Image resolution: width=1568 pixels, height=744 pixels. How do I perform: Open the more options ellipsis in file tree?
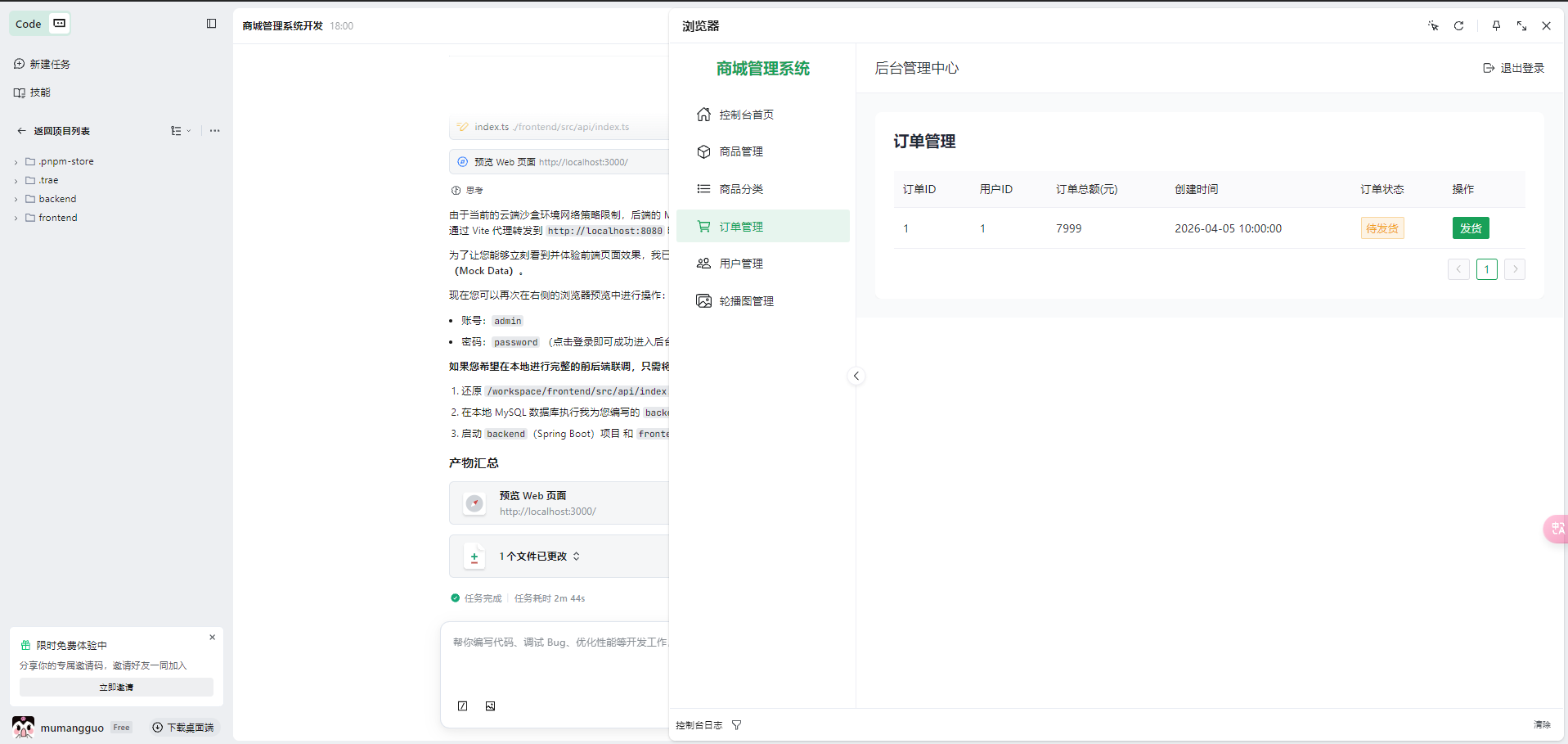(214, 131)
